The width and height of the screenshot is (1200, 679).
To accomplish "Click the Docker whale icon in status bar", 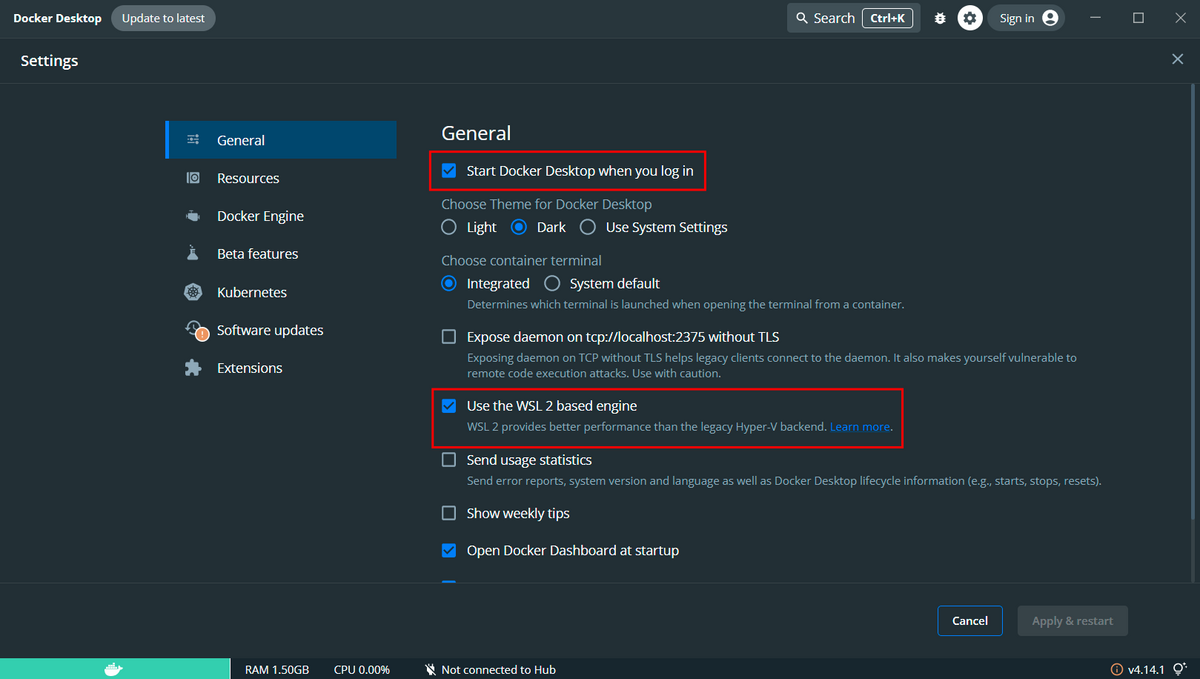I will pos(114,669).
